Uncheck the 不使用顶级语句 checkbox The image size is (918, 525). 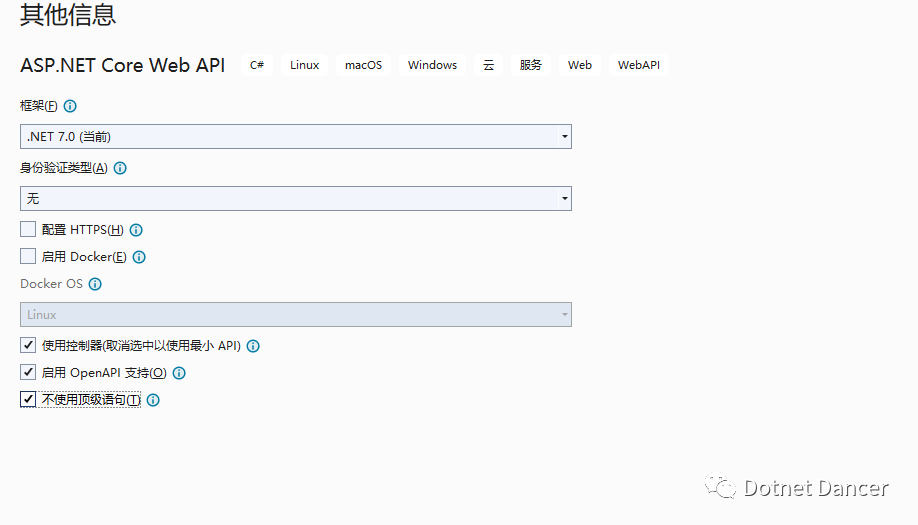(28, 400)
